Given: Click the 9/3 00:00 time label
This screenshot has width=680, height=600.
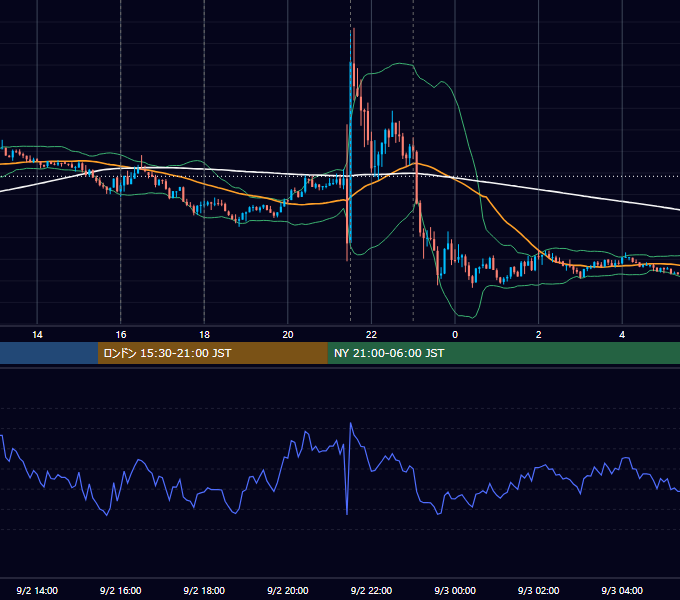Looking at the screenshot, I should 455,590.
